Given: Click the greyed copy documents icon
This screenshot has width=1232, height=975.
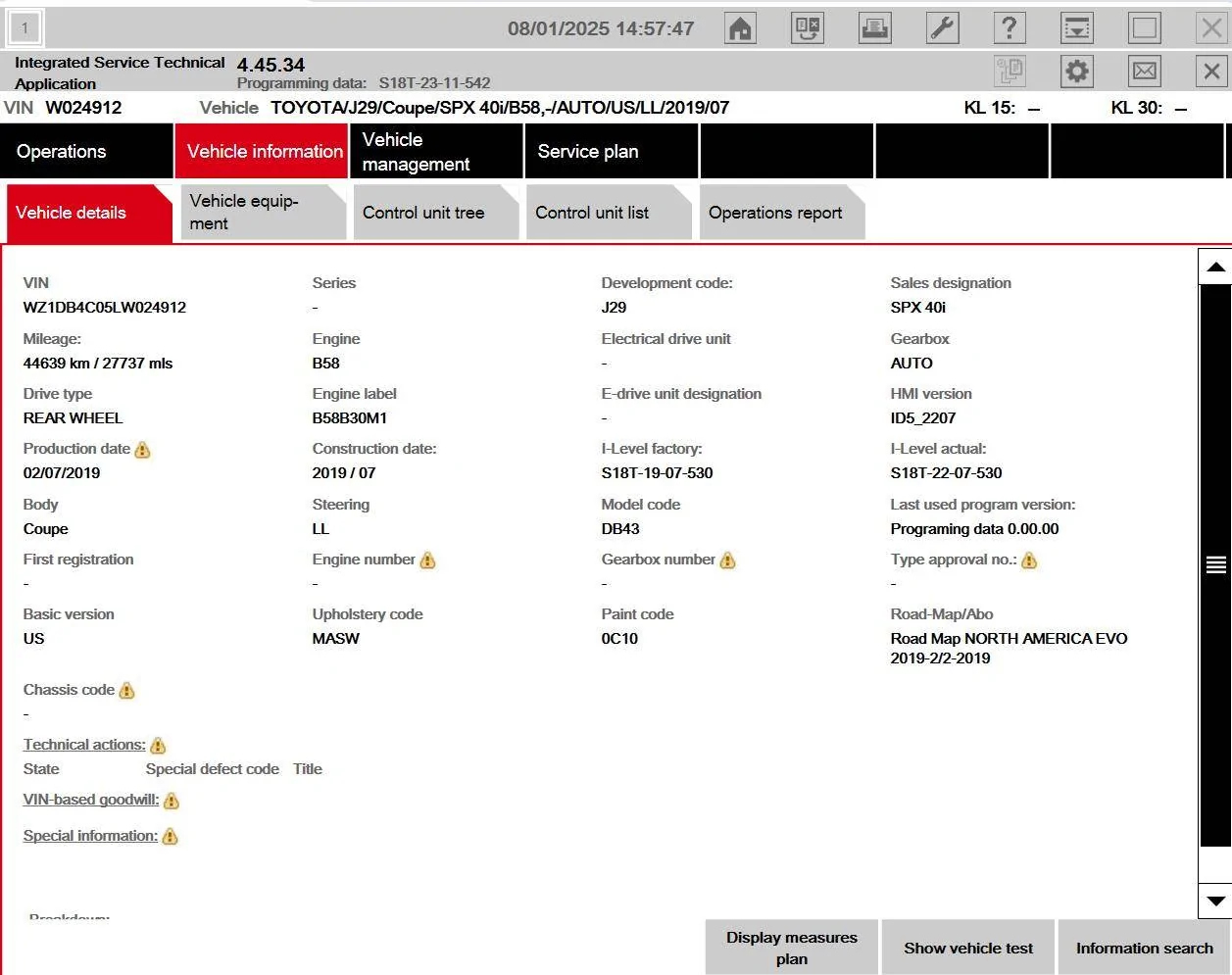Looking at the screenshot, I should tap(1010, 71).
